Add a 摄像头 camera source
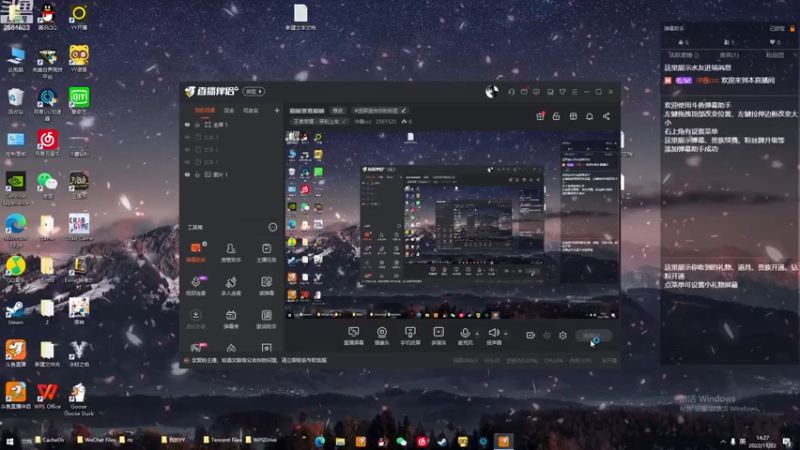800x450 pixels. [x=382, y=336]
